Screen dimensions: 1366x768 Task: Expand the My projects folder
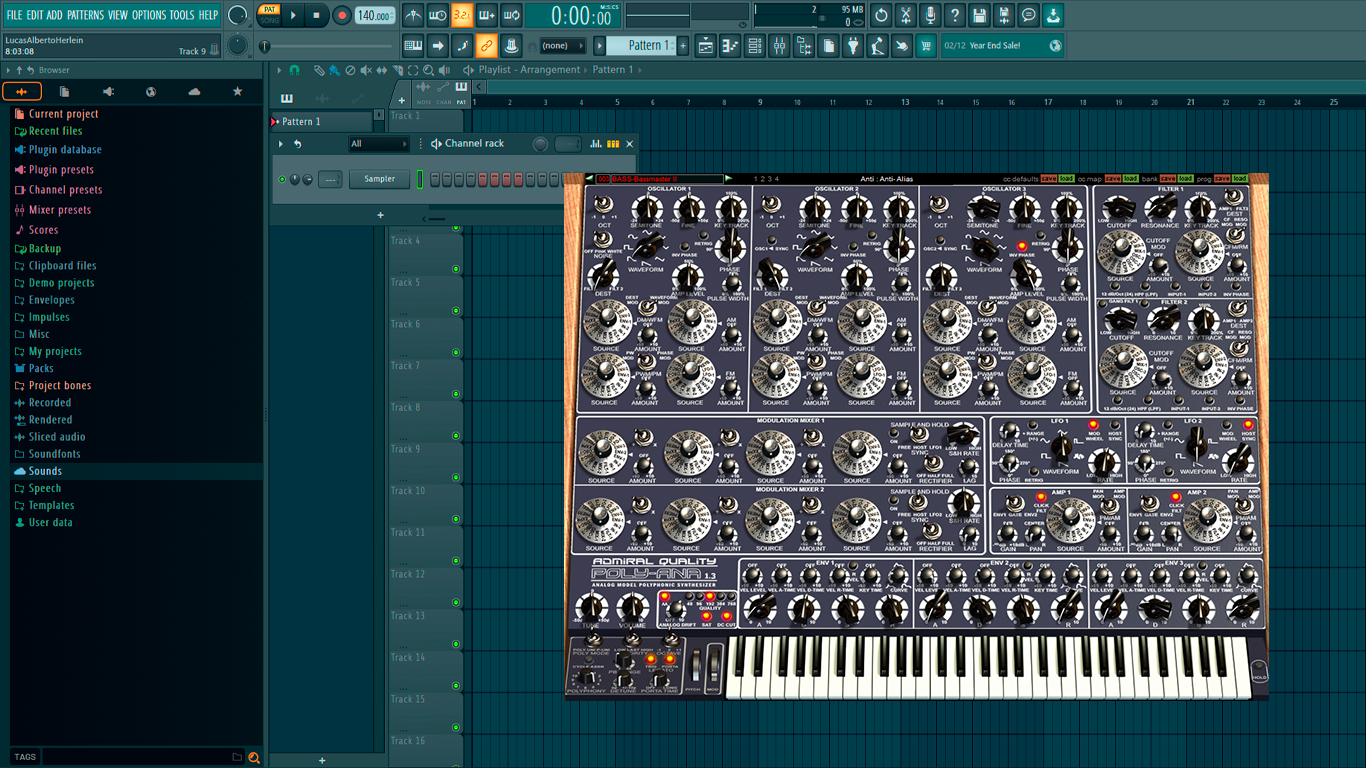55,351
